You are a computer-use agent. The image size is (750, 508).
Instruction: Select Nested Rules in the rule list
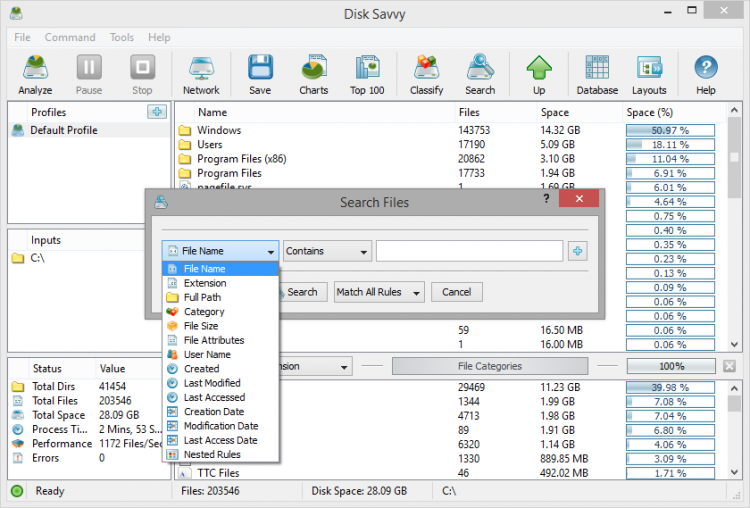(x=221, y=455)
